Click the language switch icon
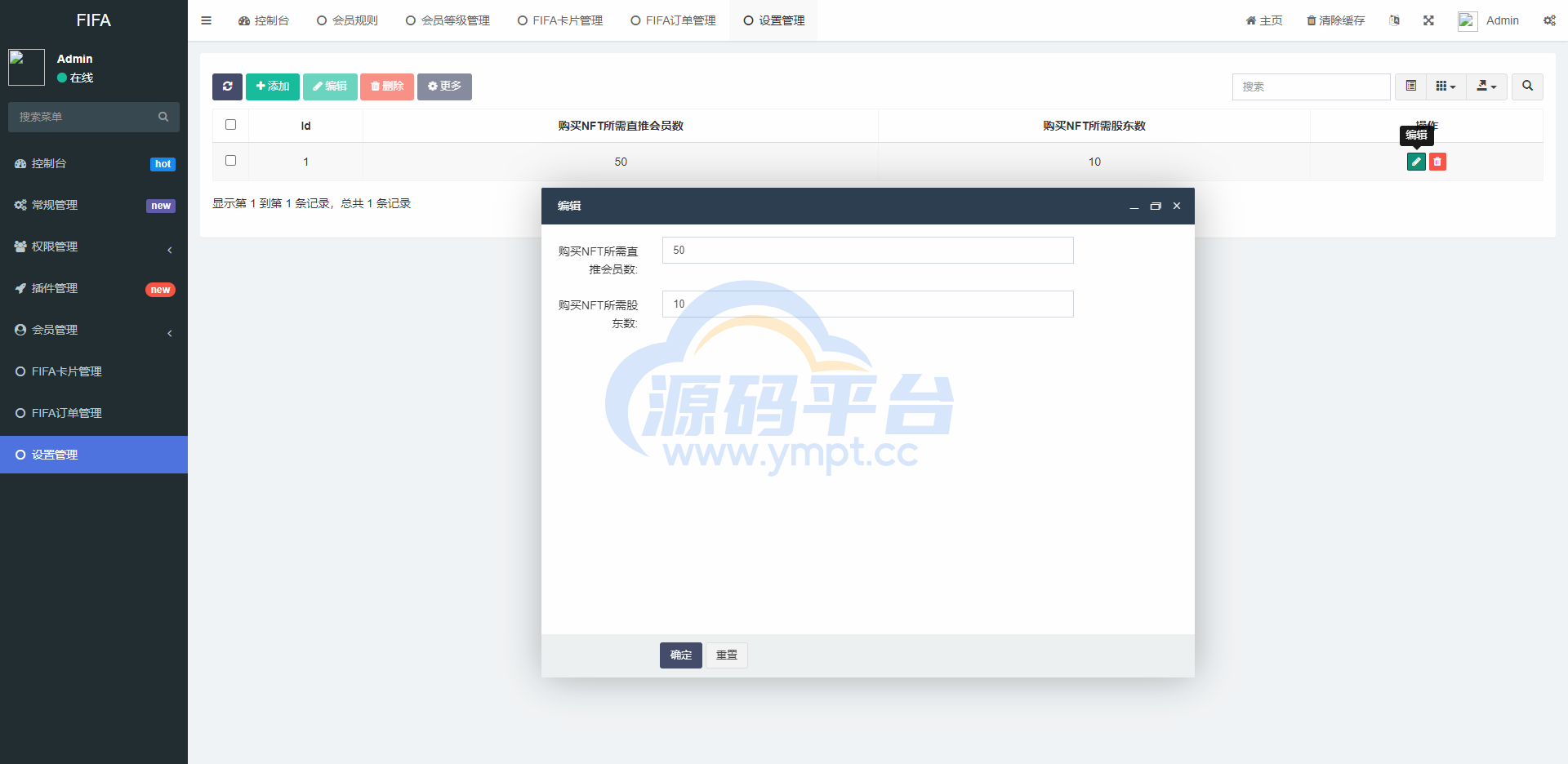The image size is (1568, 764). 1394,20
